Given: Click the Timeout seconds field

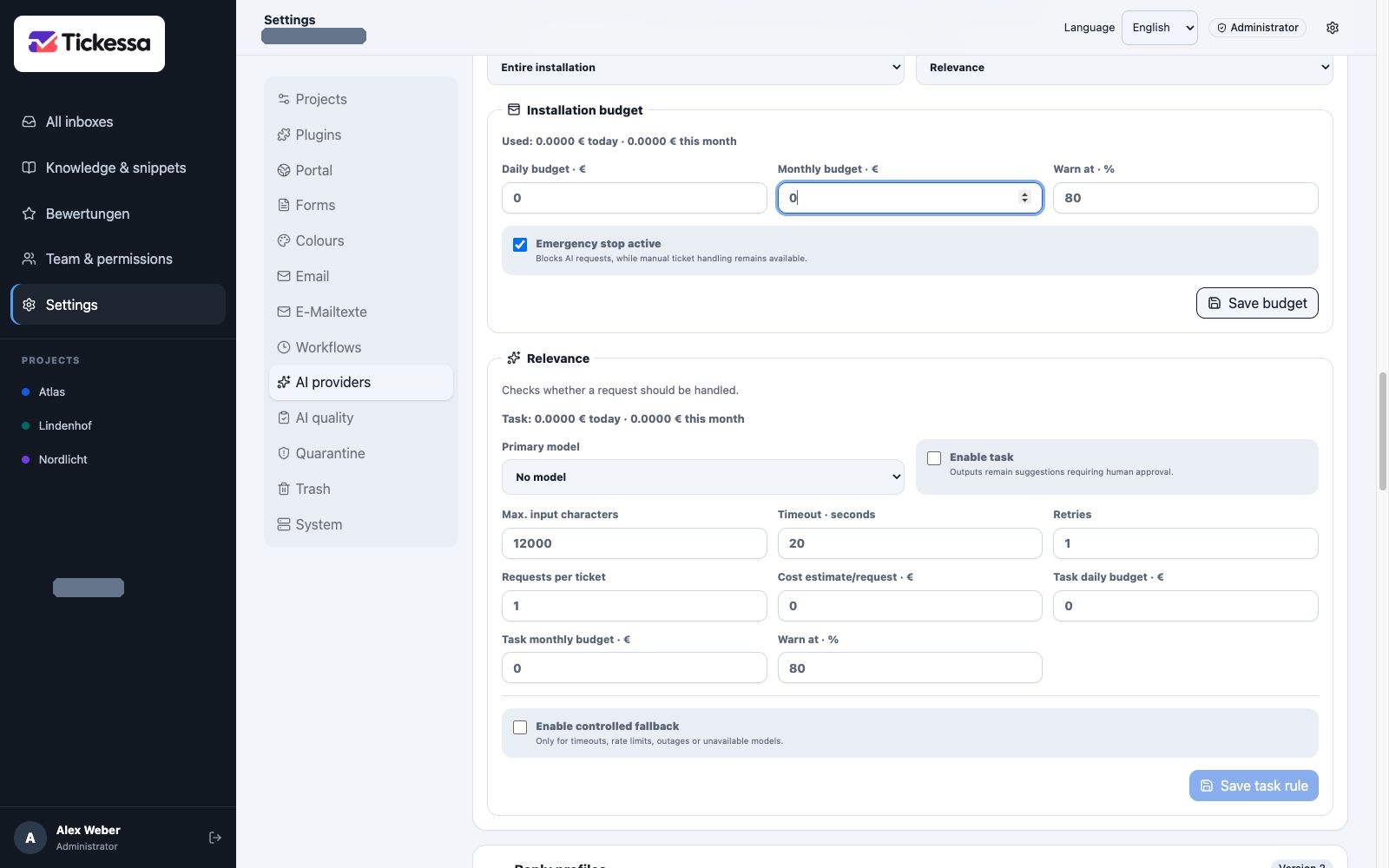Looking at the screenshot, I should click(910, 543).
